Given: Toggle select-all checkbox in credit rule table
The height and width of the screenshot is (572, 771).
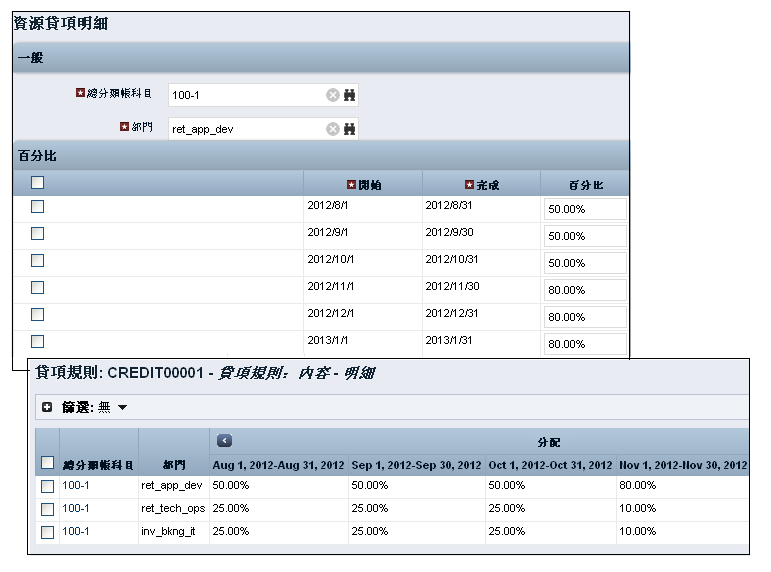Looking at the screenshot, I should [47, 463].
